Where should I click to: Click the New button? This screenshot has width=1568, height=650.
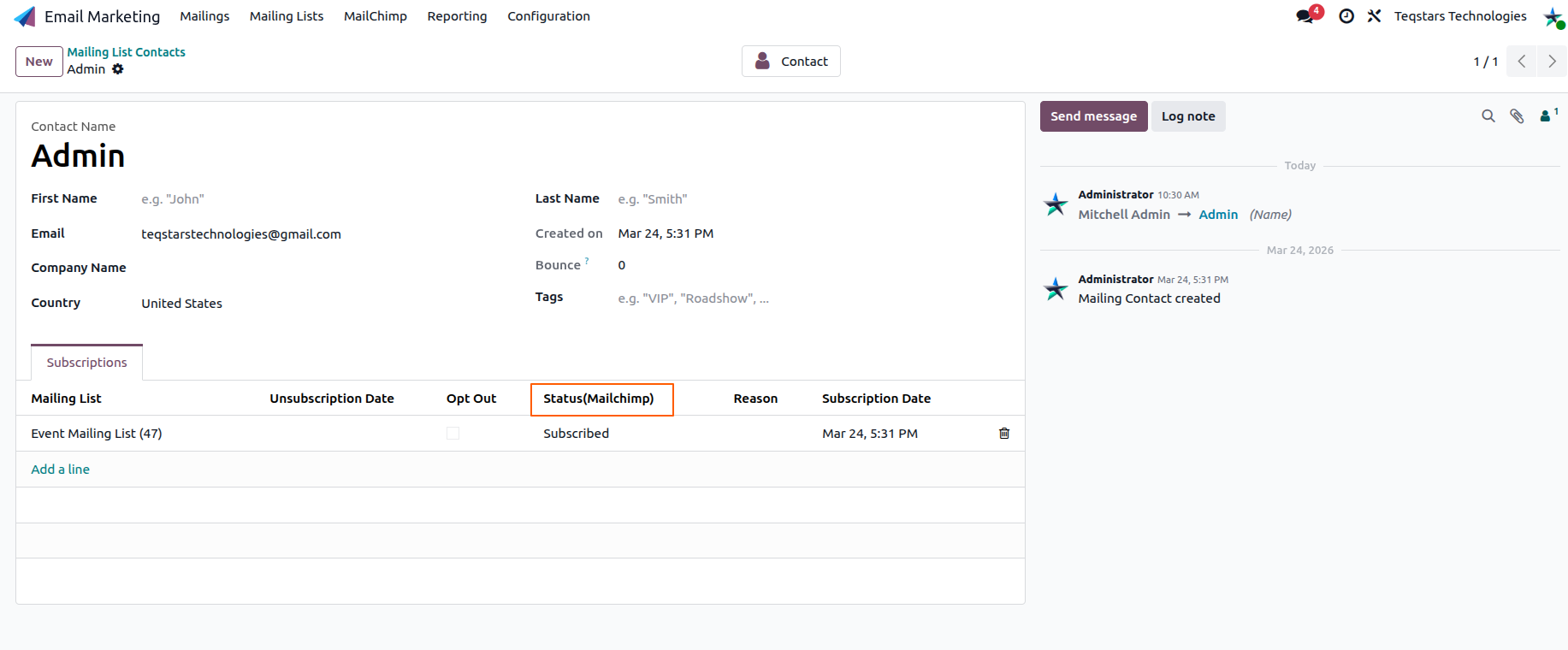39,62
